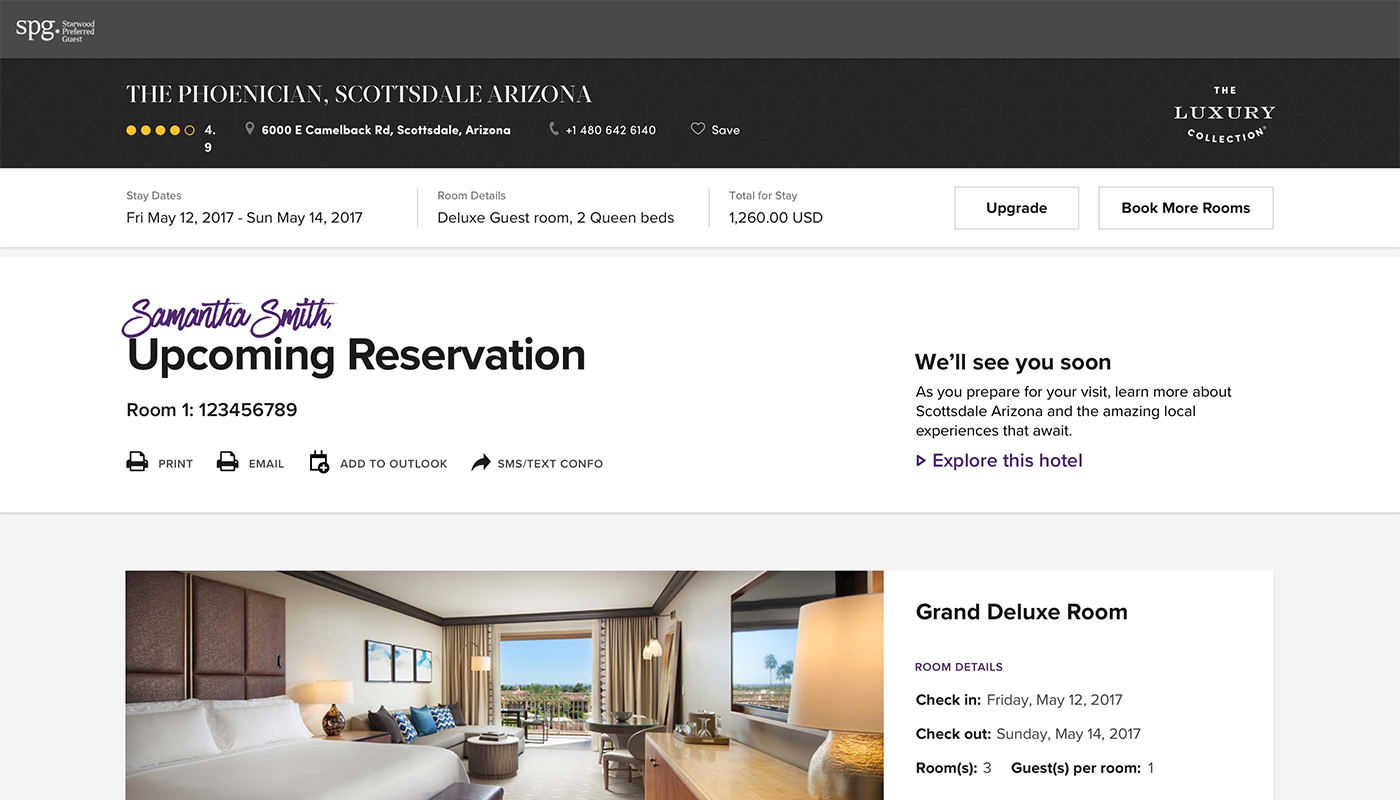Click the share arrow icon for SMS/Text Confo
The height and width of the screenshot is (800, 1400).
click(x=481, y=462)
